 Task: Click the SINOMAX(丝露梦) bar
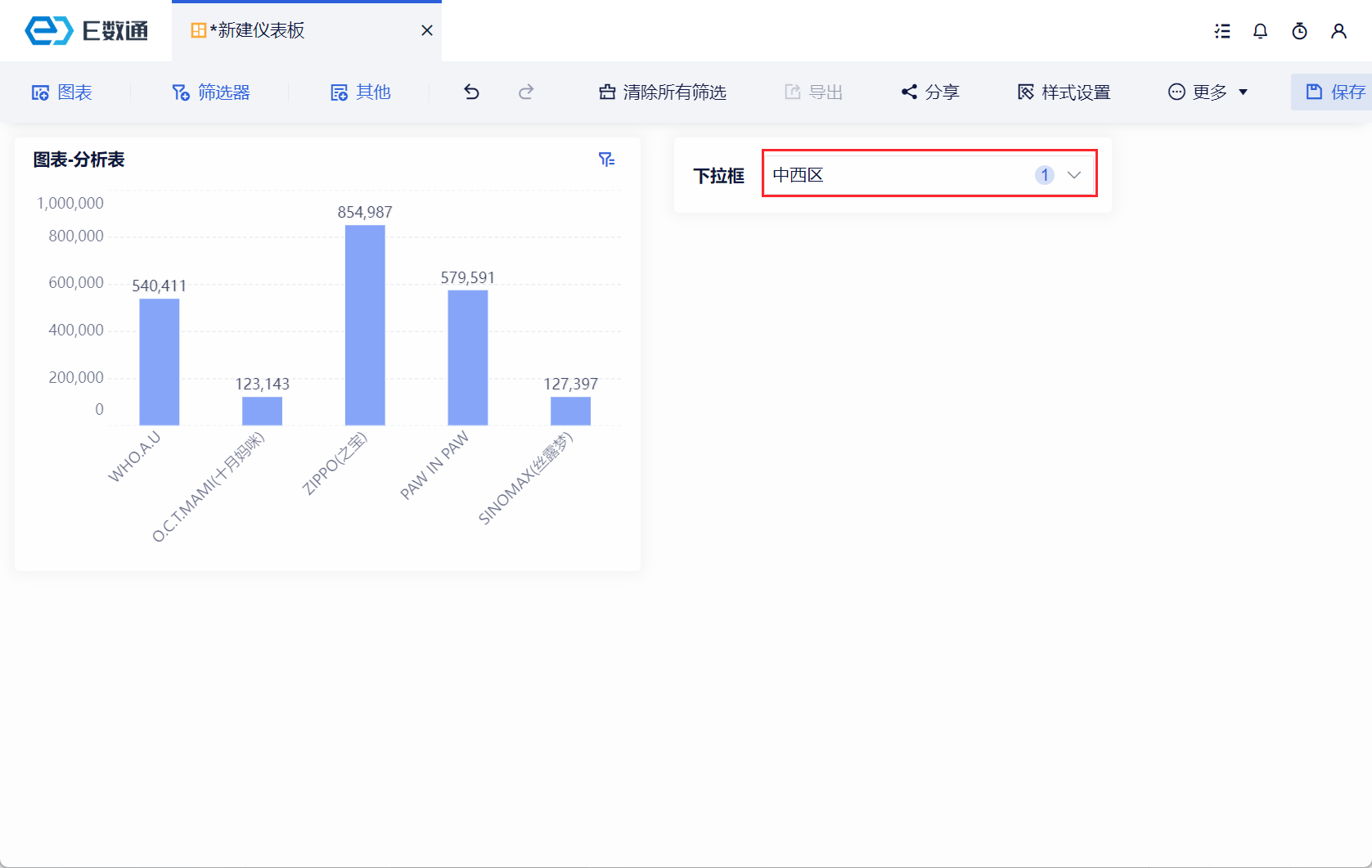pyautogui.click(x=570, y=411)
